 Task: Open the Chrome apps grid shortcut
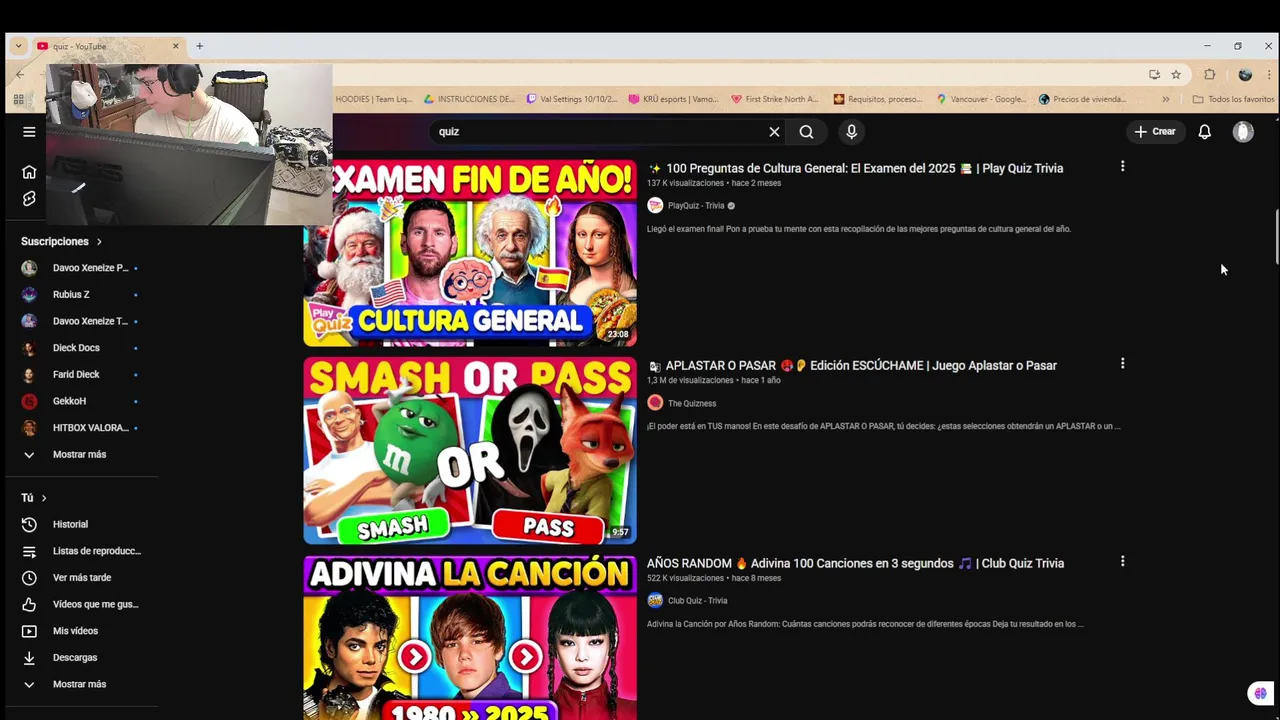point(18,100)
